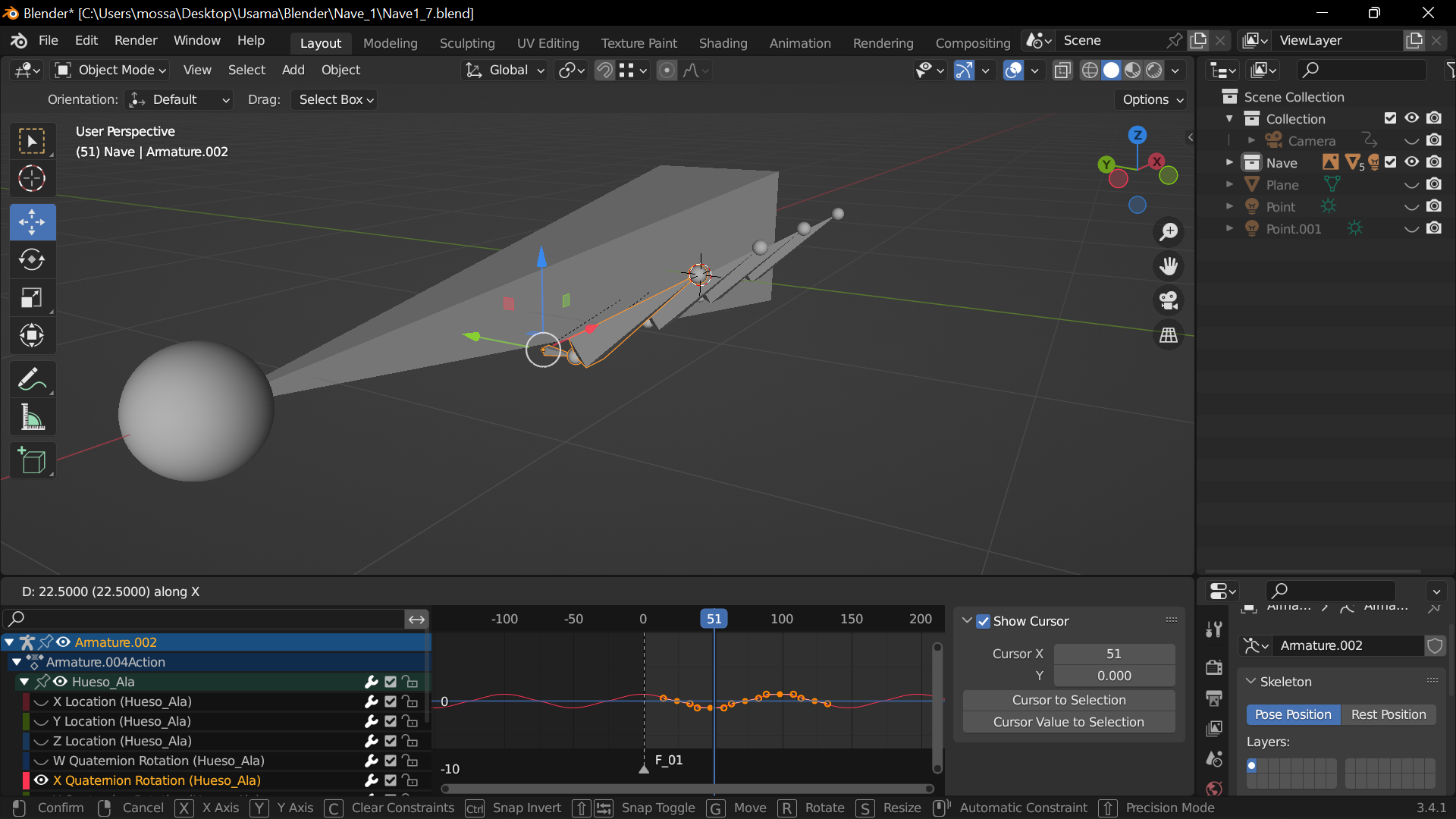Select the Rotate tool in toolbar
This screenshot has width=1456, height=819.
point(32,260)
